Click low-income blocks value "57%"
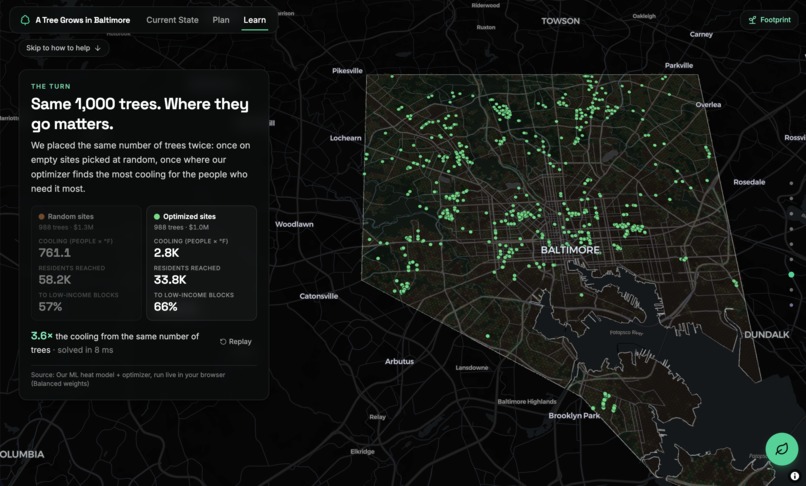806x486 pixels. tap(50, 307)
